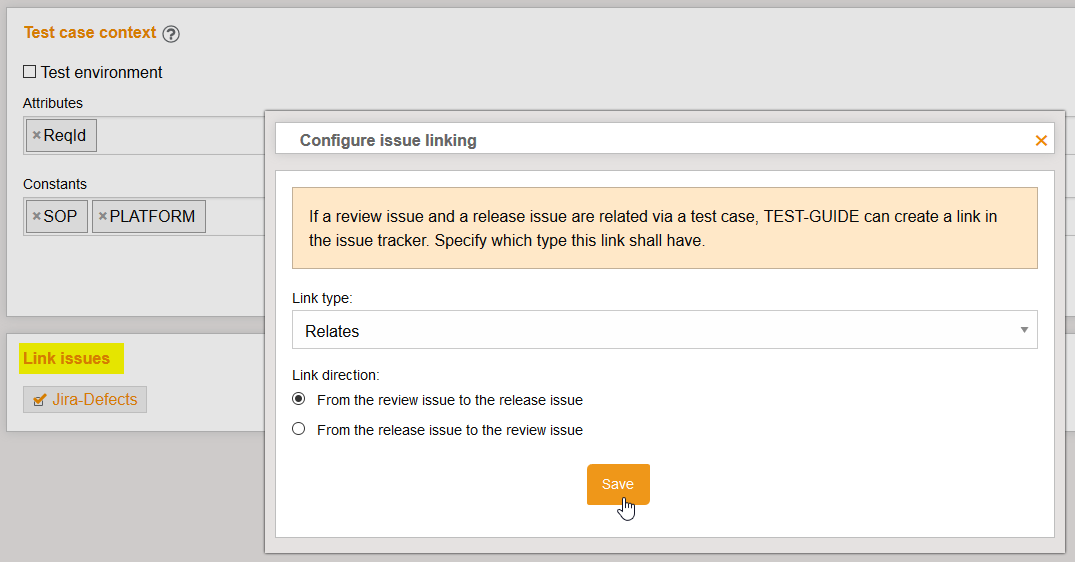Click the SOP tag label

pos(61,217)
